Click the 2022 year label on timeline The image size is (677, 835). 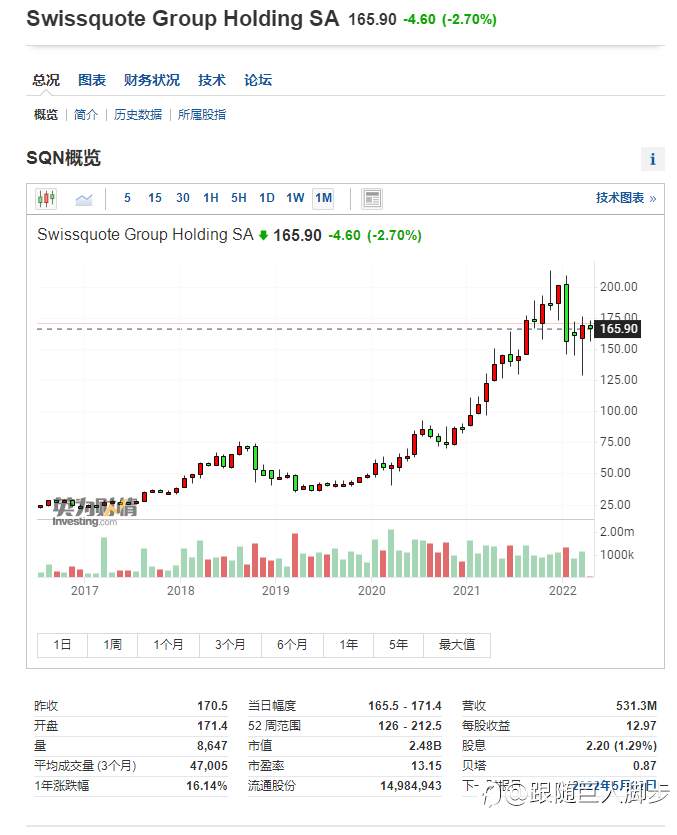562,591
